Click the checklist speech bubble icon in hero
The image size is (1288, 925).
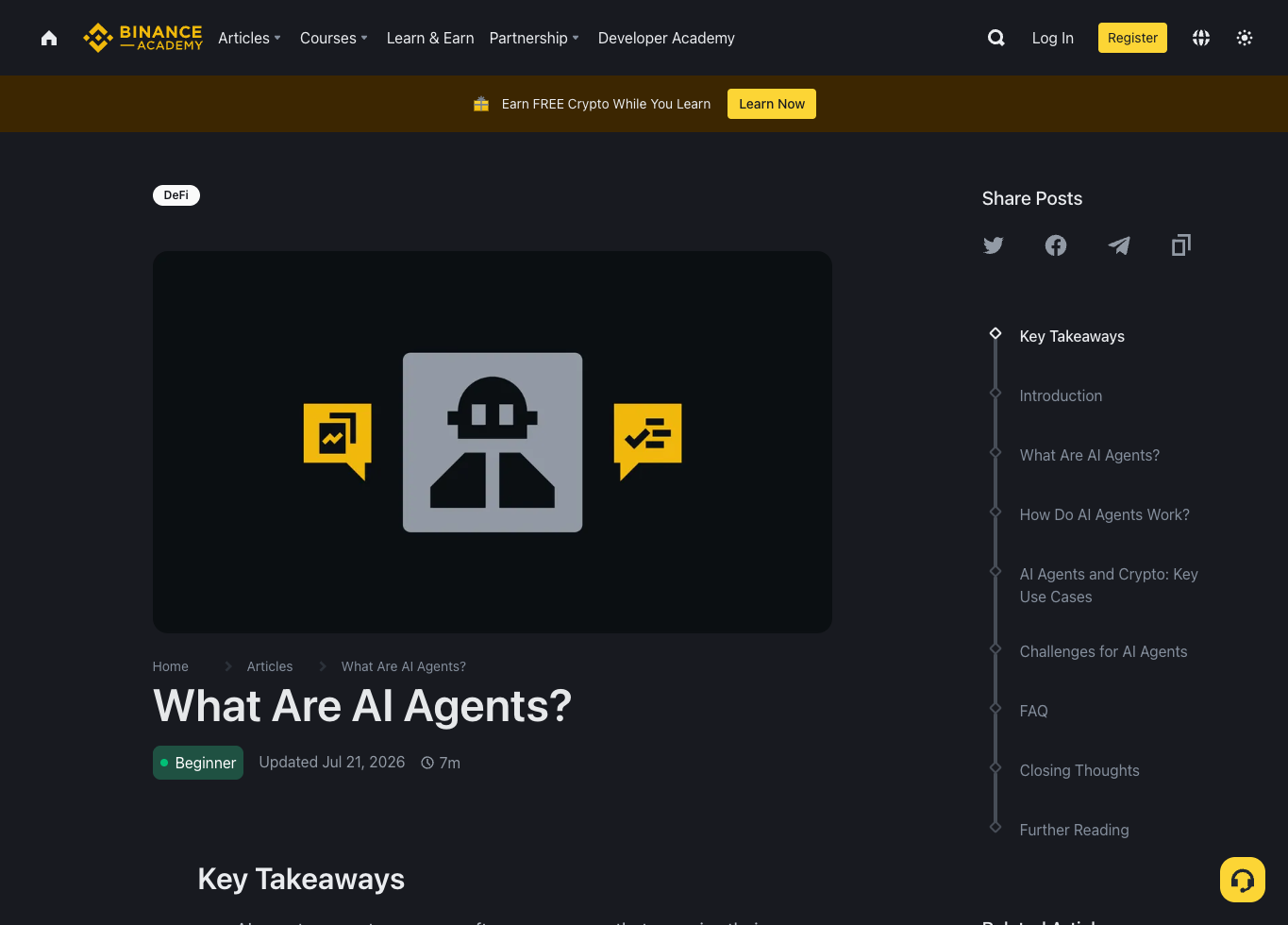pyautogui.click(x=647, y=441)
